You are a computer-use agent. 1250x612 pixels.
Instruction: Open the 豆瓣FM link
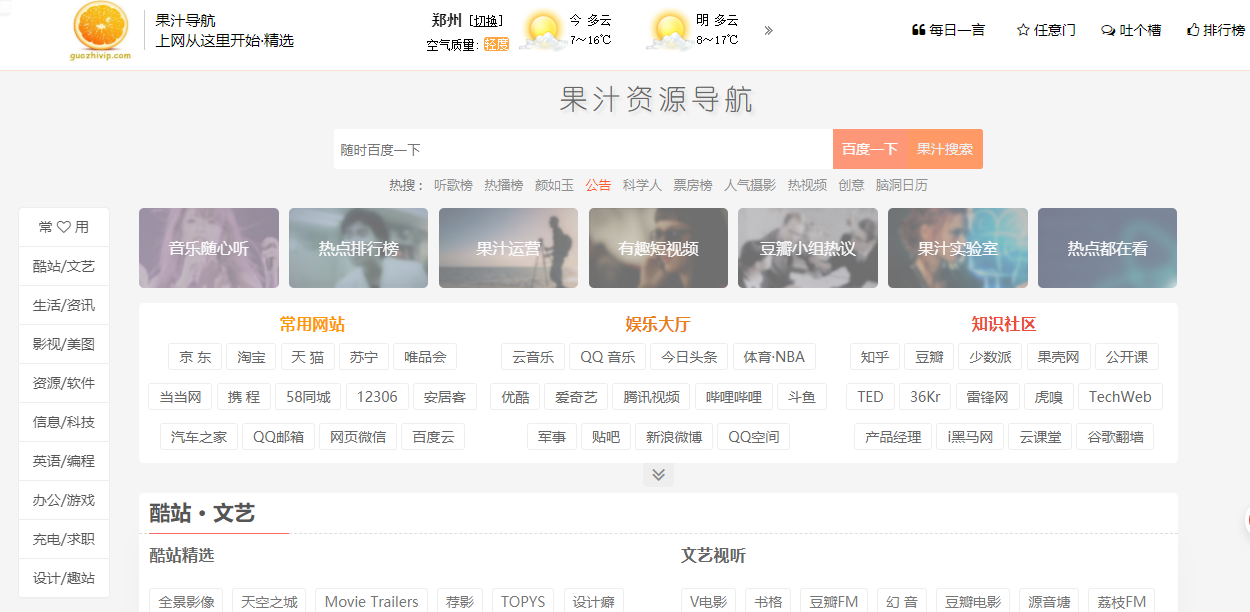[834, 602]
